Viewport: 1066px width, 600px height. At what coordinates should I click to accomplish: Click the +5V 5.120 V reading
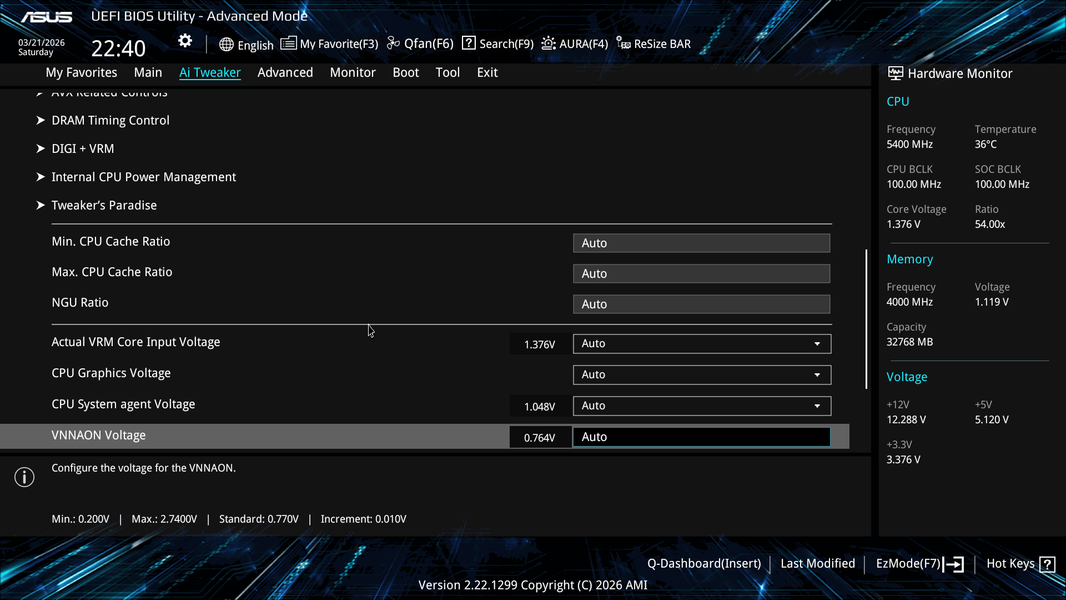[992, 420]
